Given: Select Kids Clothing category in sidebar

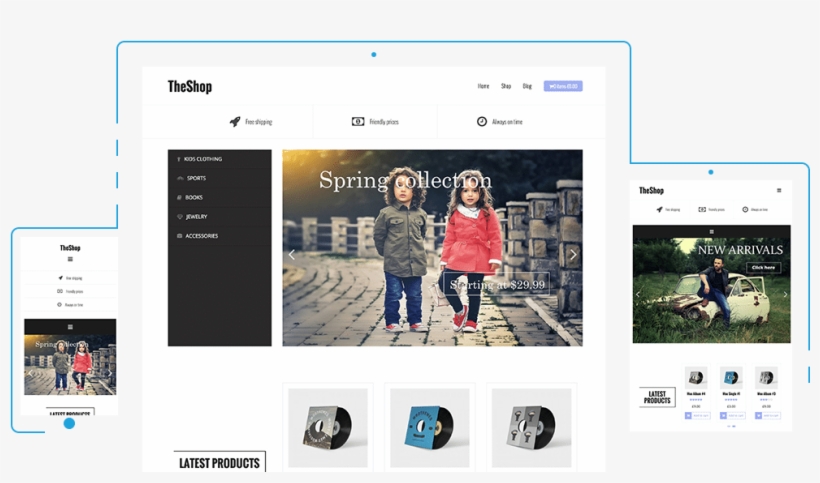Looking at the screenshot, I should coord(220,159).
